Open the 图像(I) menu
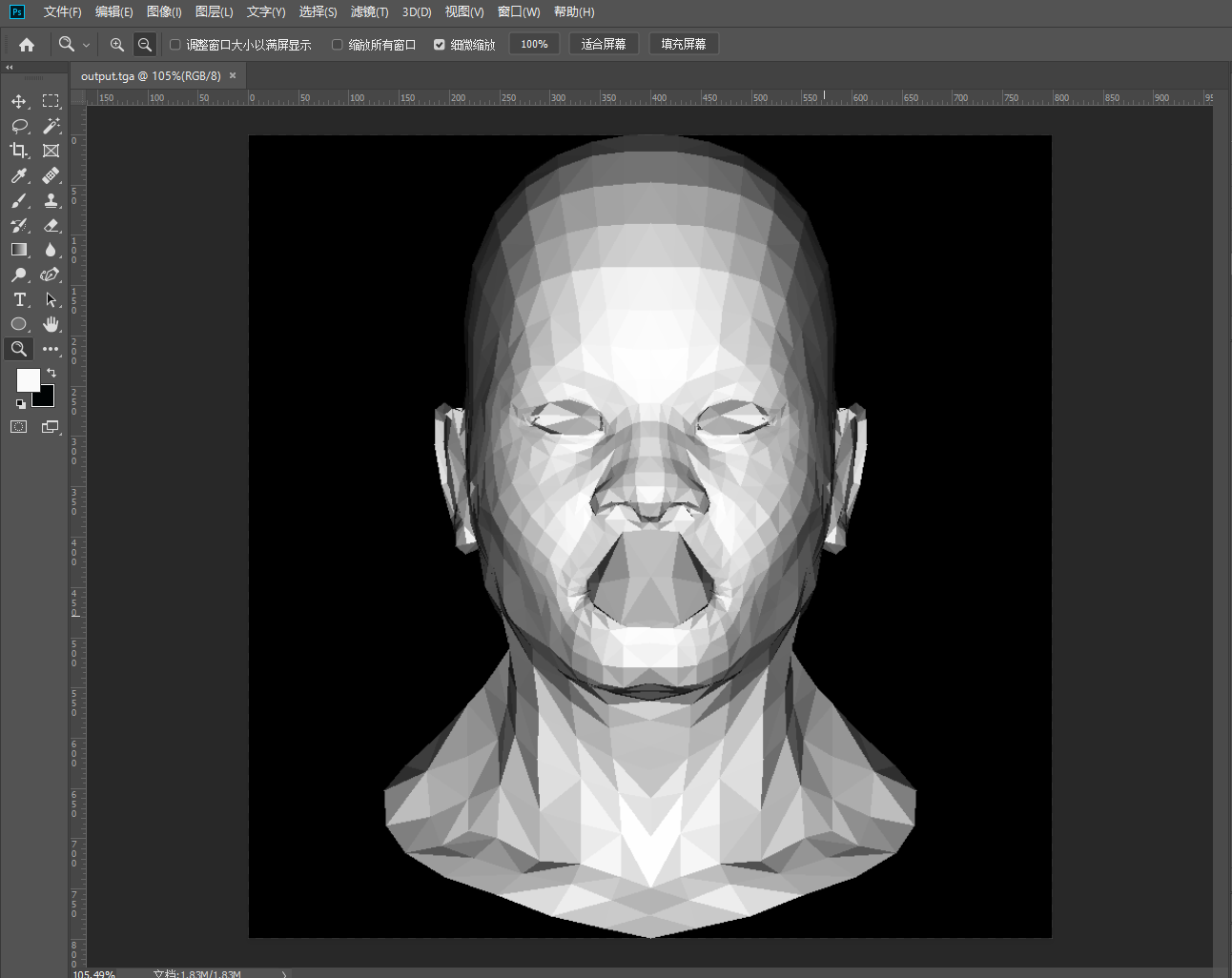The image size is (1232, 978). click(164, 12)
